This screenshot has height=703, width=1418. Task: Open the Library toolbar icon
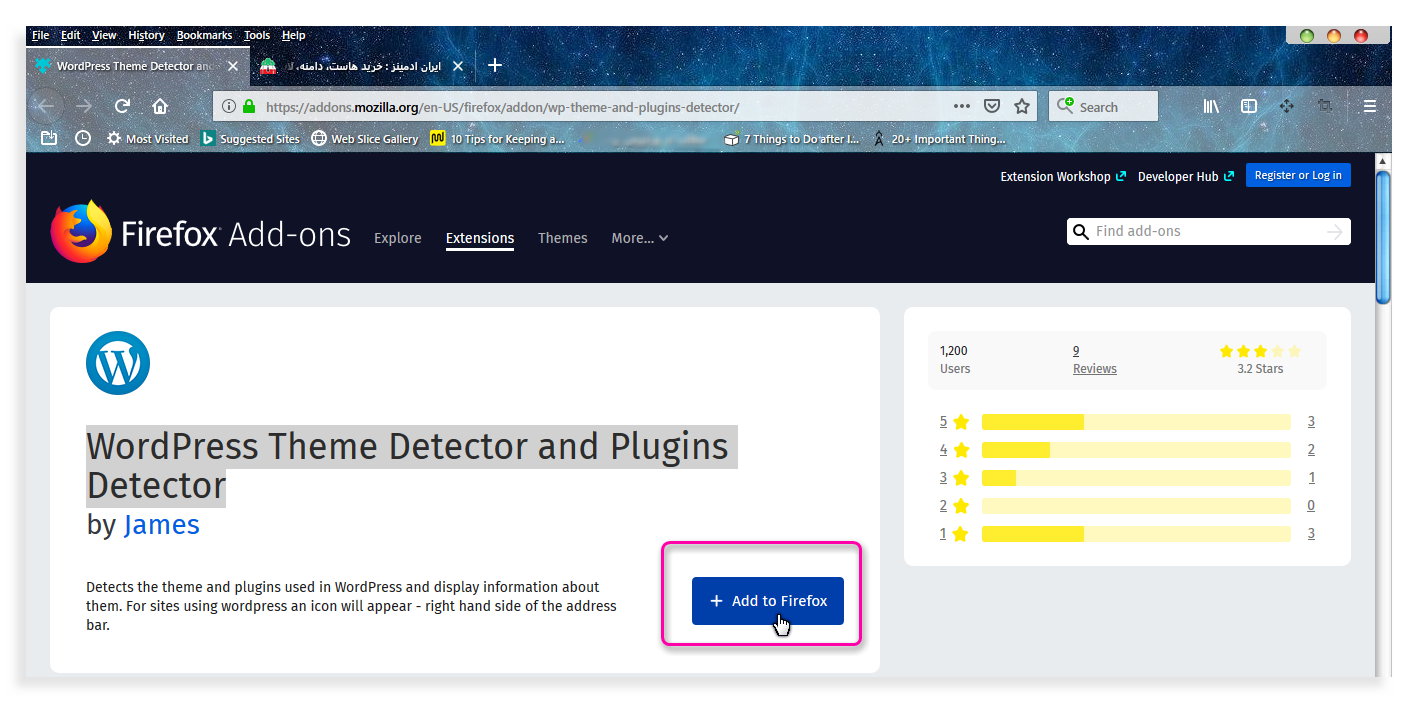pos(1211,106)
